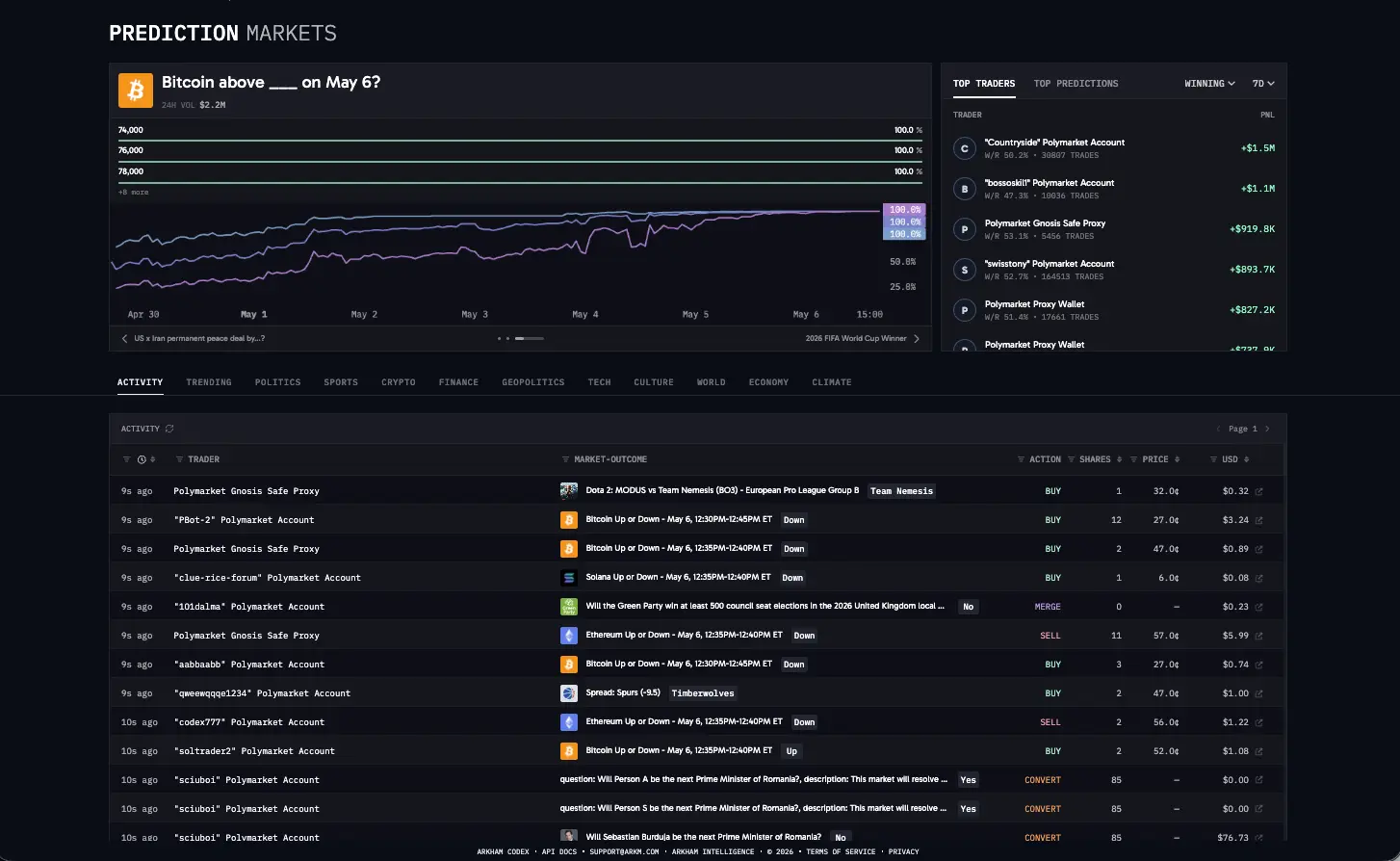Open "qweewqqqe1234" Polymarket Account trader
Image resolution: width=1400 pixels, height=861 pixels.
pyautogui.click(x=262, y=693)
